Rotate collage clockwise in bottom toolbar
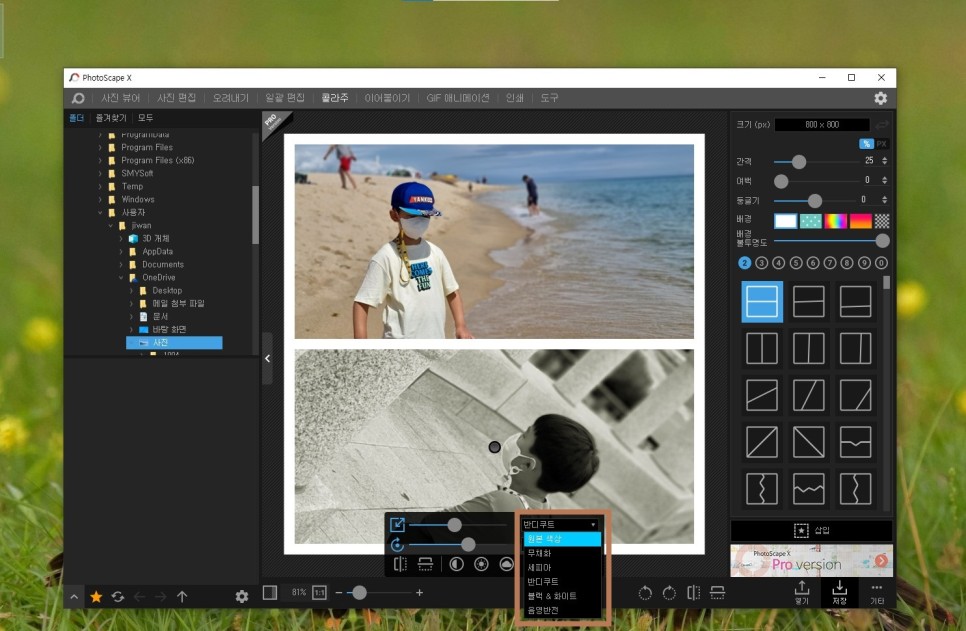 (x=669, y=593)
